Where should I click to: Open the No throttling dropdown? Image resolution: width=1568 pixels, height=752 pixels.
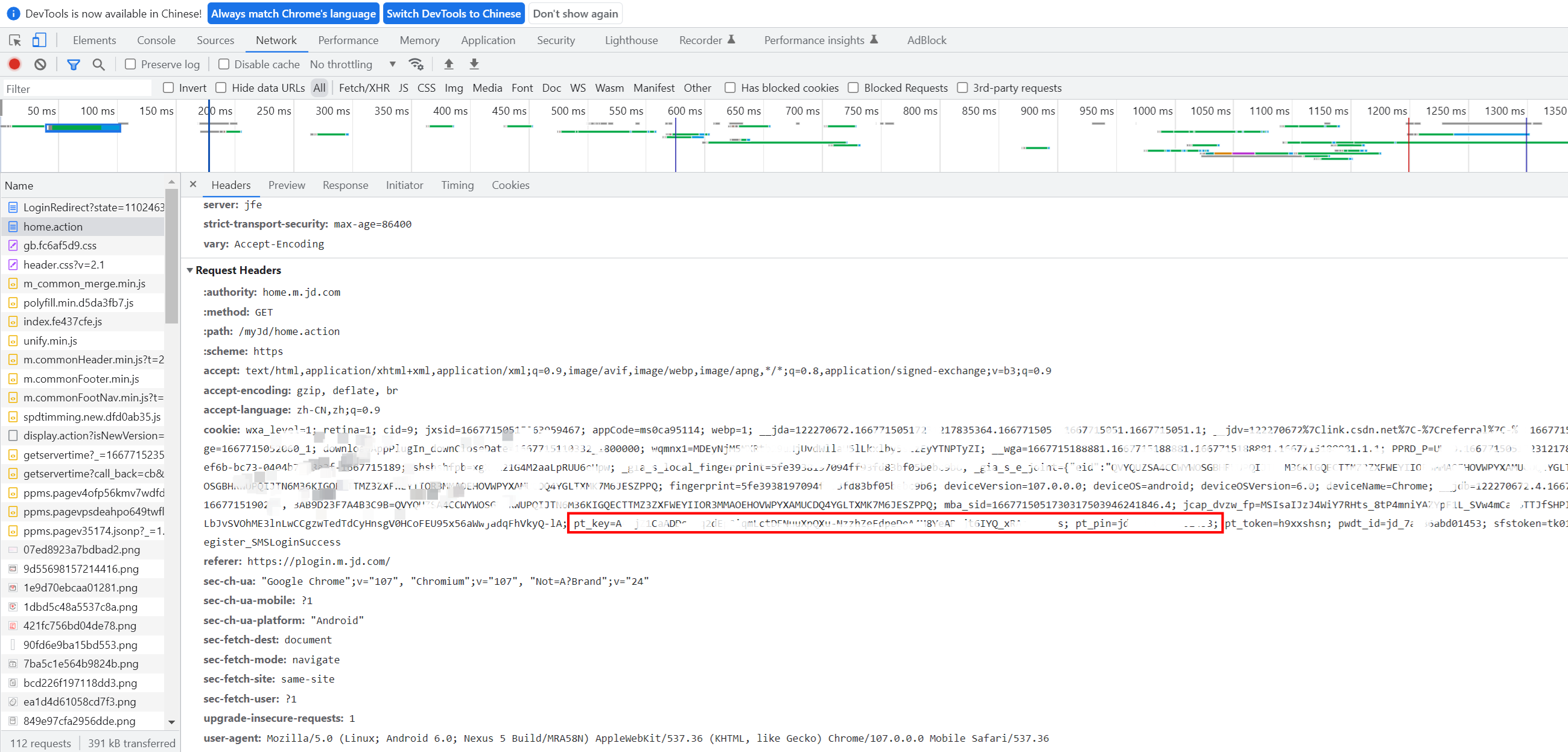[x=352, y=64]
